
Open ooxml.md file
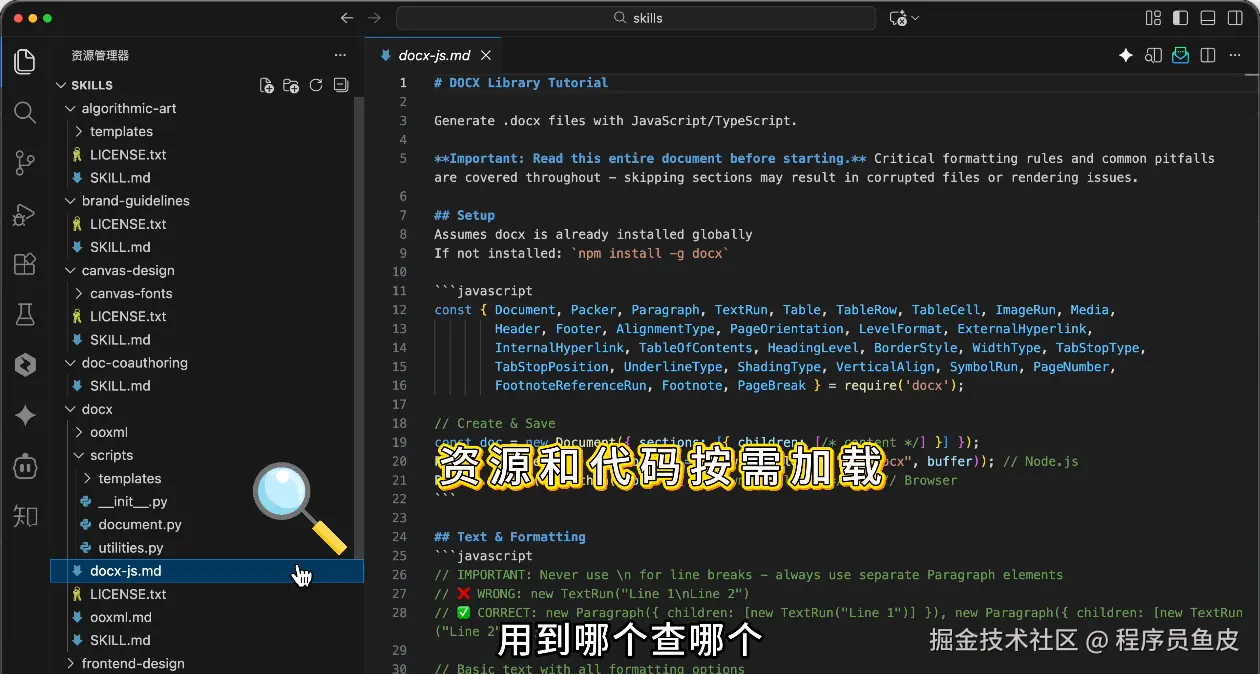(121, 617)
